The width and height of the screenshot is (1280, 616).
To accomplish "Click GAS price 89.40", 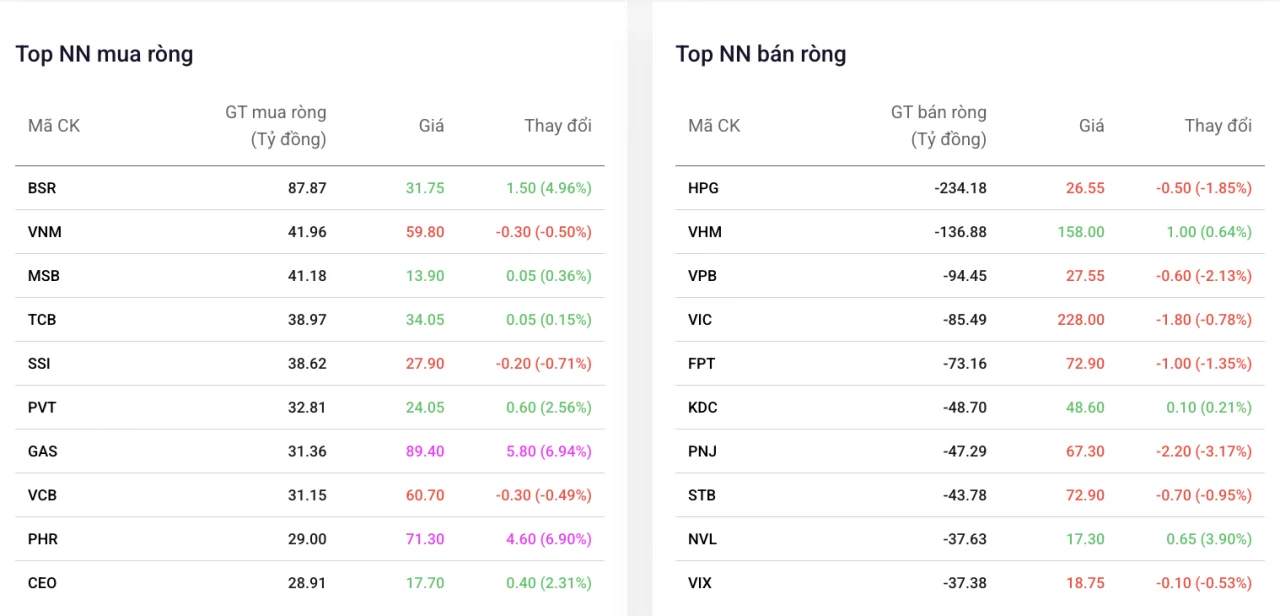I will (425, 452).
